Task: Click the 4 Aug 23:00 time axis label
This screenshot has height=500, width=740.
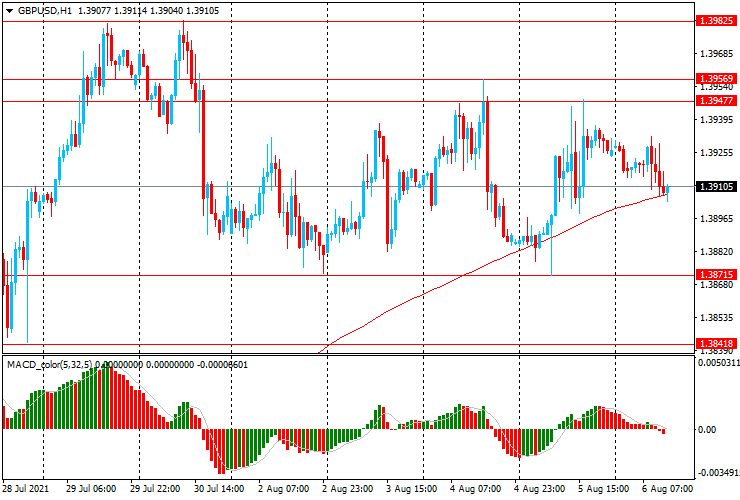Action: (539, 489)
